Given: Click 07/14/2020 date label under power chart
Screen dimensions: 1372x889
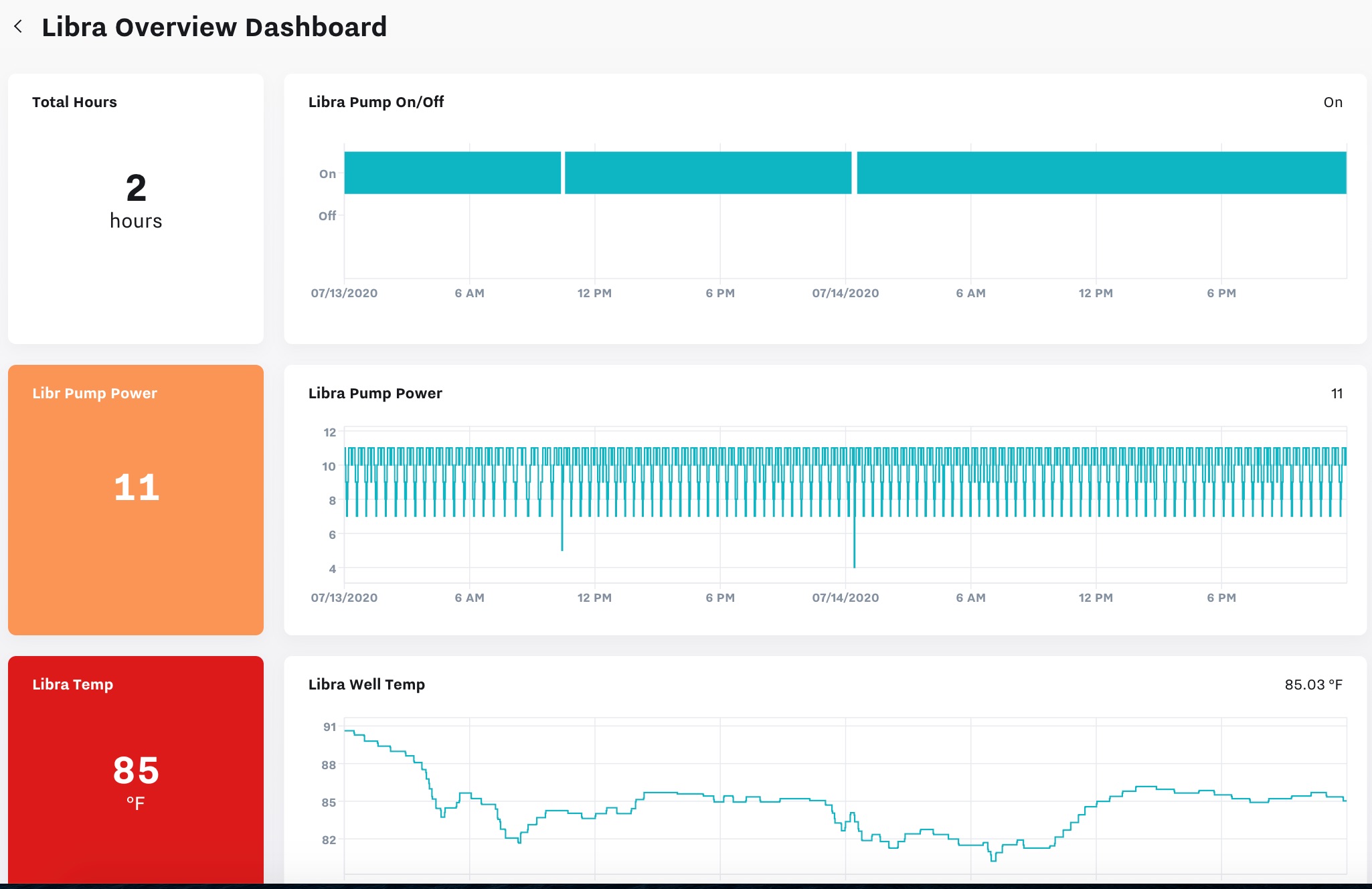Looking at the screenshot, I should point(845,598).
